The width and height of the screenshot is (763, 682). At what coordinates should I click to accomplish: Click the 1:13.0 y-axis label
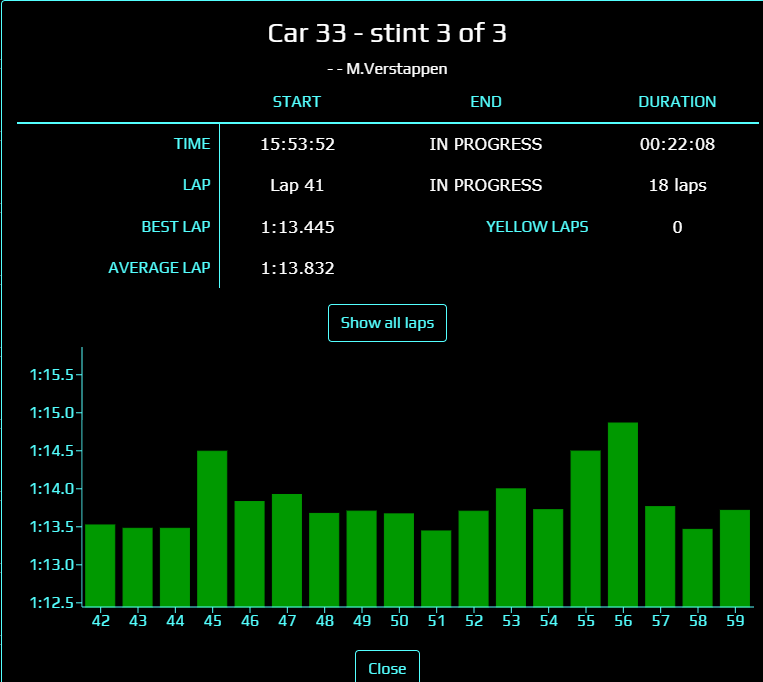tap(52, 565)
